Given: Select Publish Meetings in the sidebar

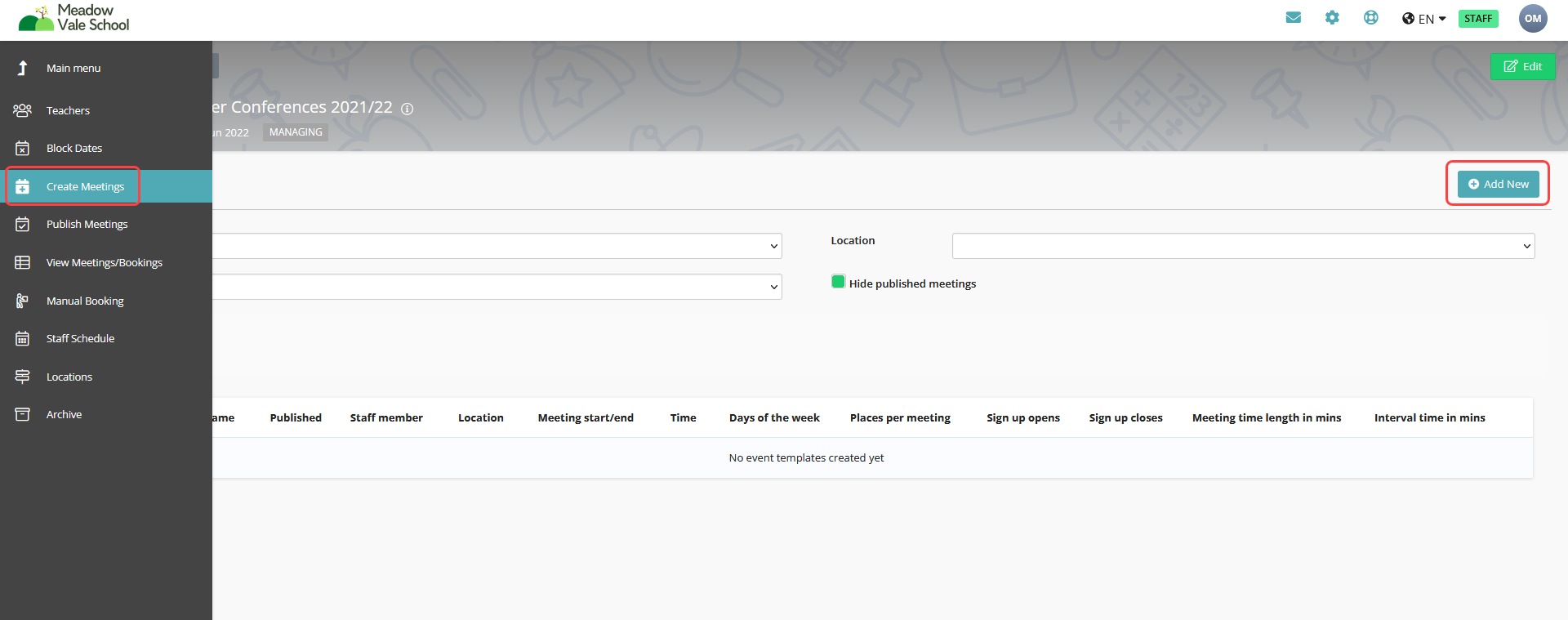Looking at the screenshot, I should (x=87, y=225).
